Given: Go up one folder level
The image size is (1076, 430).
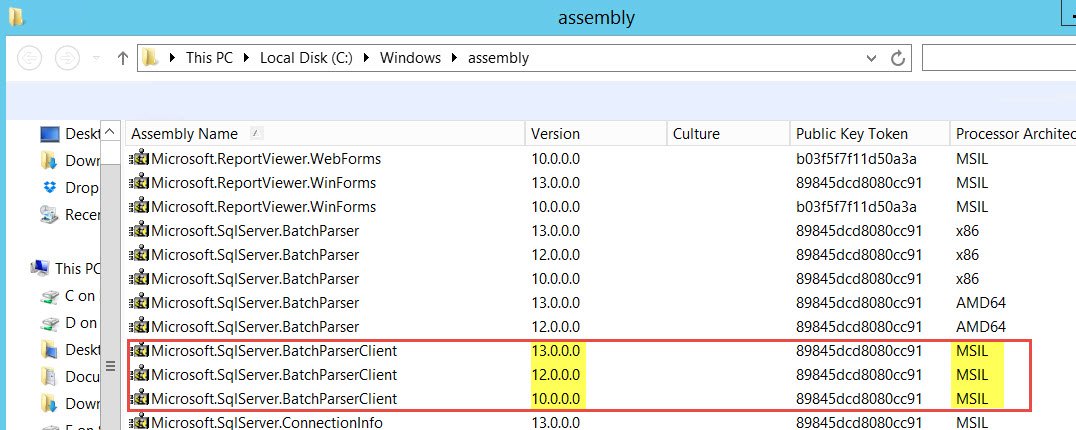Looking at the screenshot, I should 123,58.
